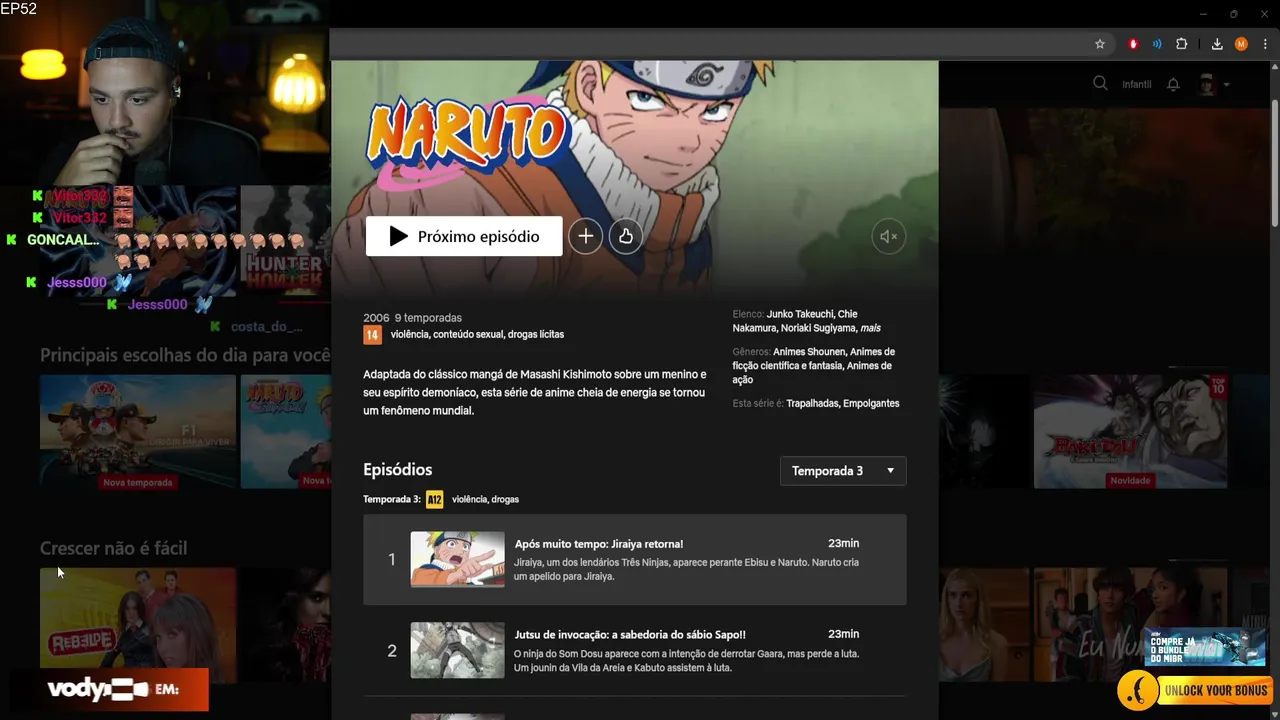Click the Unlock Your Bonus banner
This screenshot has width=1280, height=720.
pyautogui.click(x=1195, y=691)
